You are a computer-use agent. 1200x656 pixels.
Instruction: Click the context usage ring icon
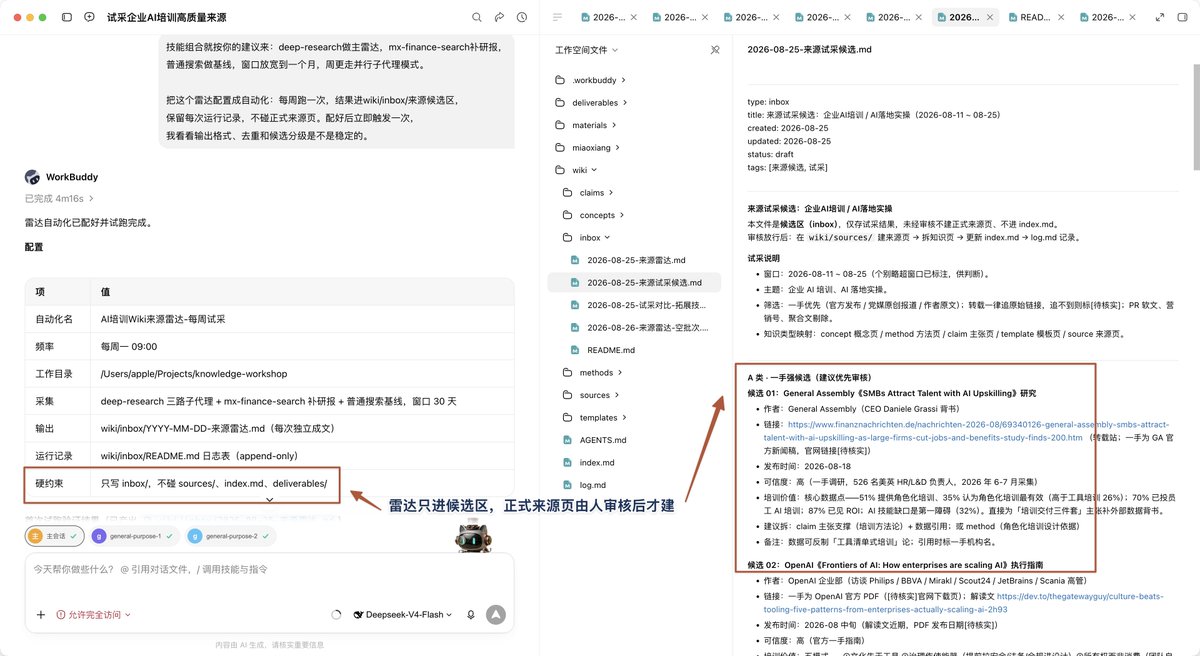[x=336, y=614]
